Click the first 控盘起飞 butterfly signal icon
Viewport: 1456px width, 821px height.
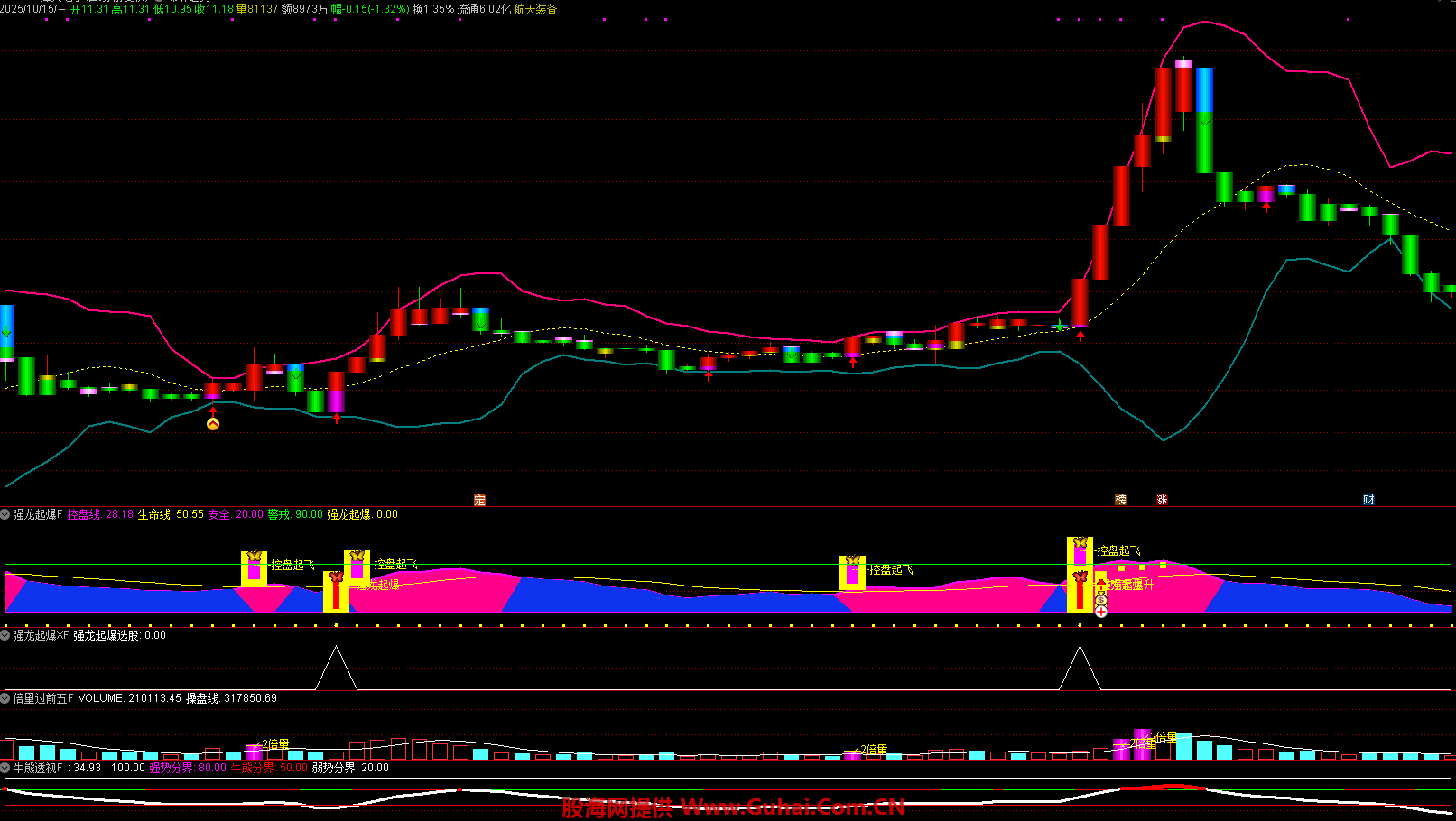[254, 567]
